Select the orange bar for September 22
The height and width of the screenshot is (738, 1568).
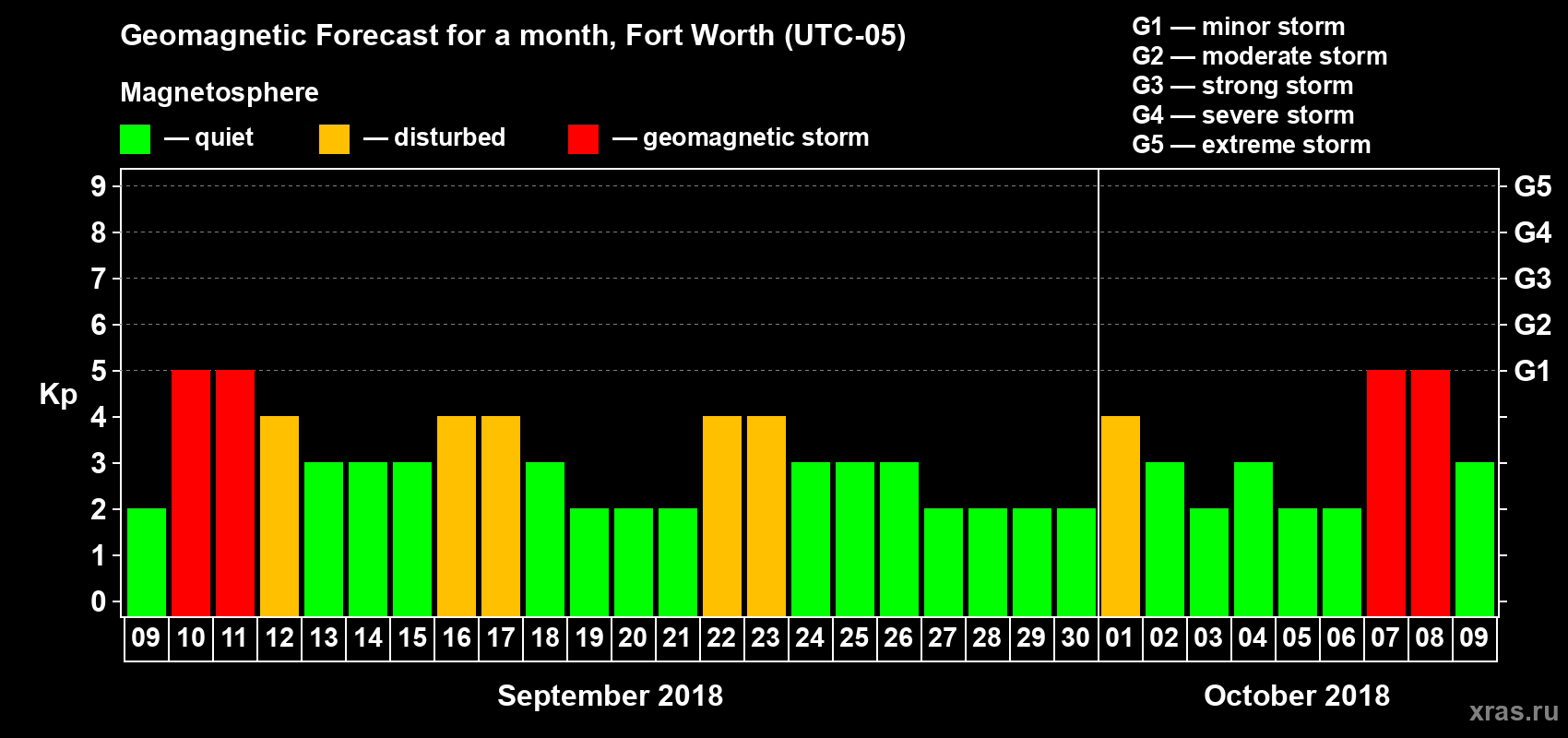coord(722,516)
